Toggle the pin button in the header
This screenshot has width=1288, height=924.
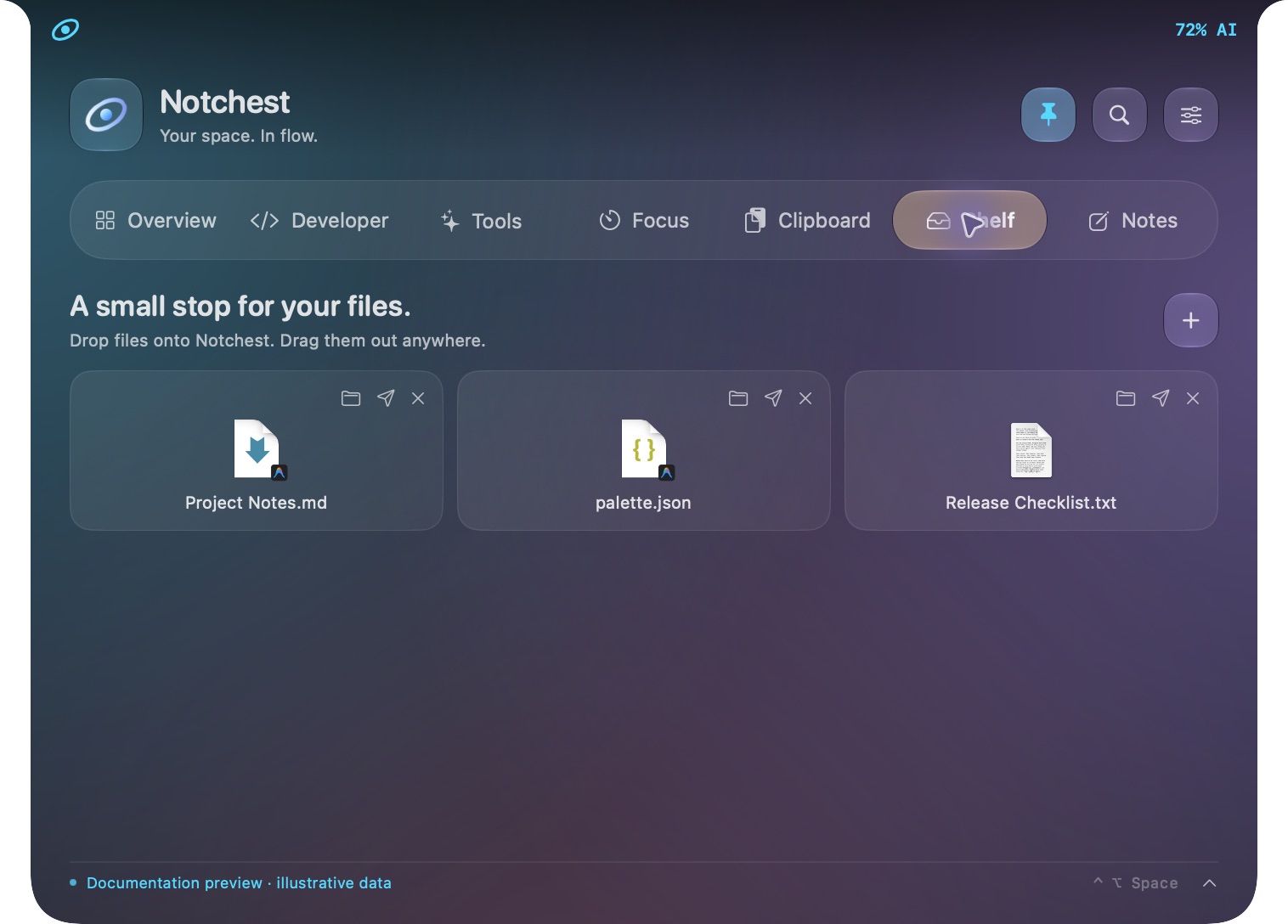[1048, 115]
